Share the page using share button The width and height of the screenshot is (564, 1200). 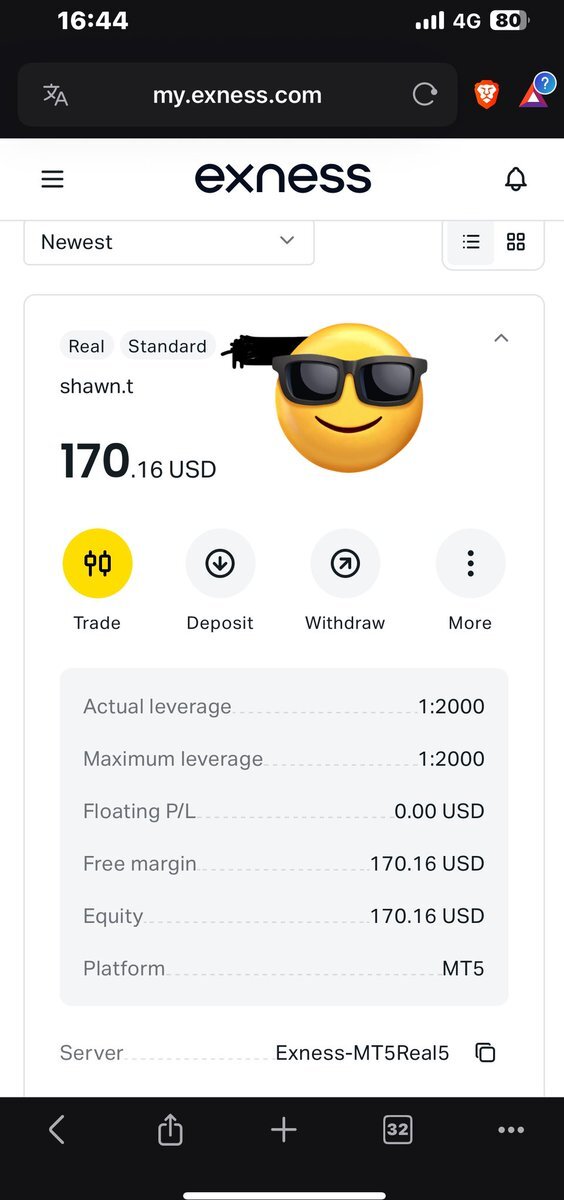(x=170, y=1130)
